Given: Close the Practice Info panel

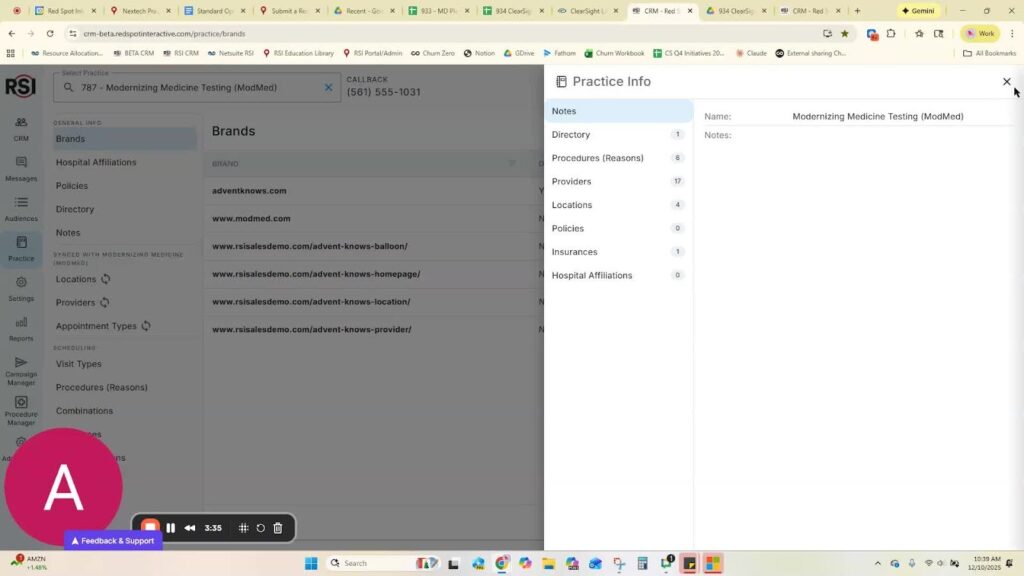Looking at the screenshot, I should pos(1006,82).
